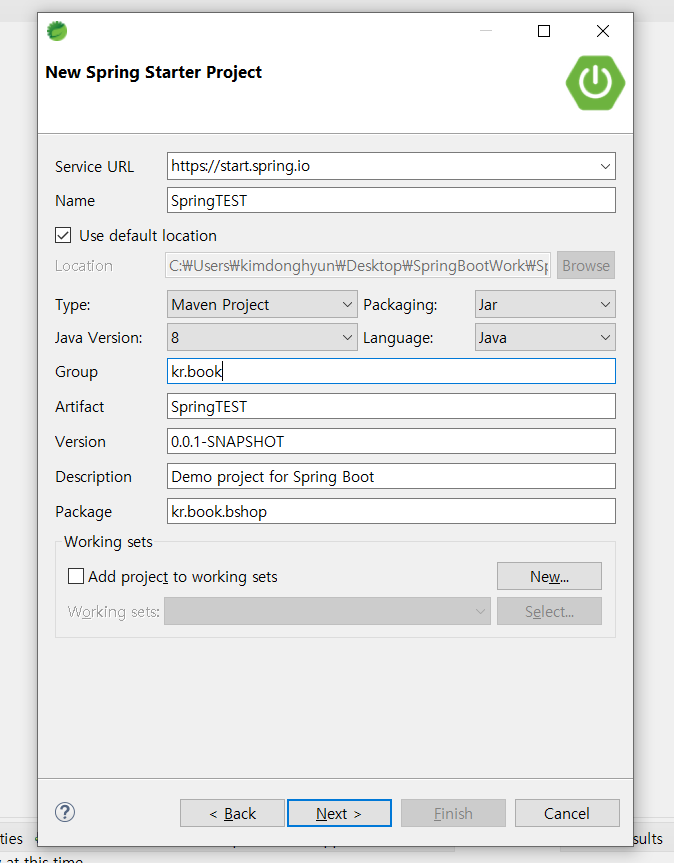Open the Service URL dropdown
674x863 pixels.
(605, 166)
